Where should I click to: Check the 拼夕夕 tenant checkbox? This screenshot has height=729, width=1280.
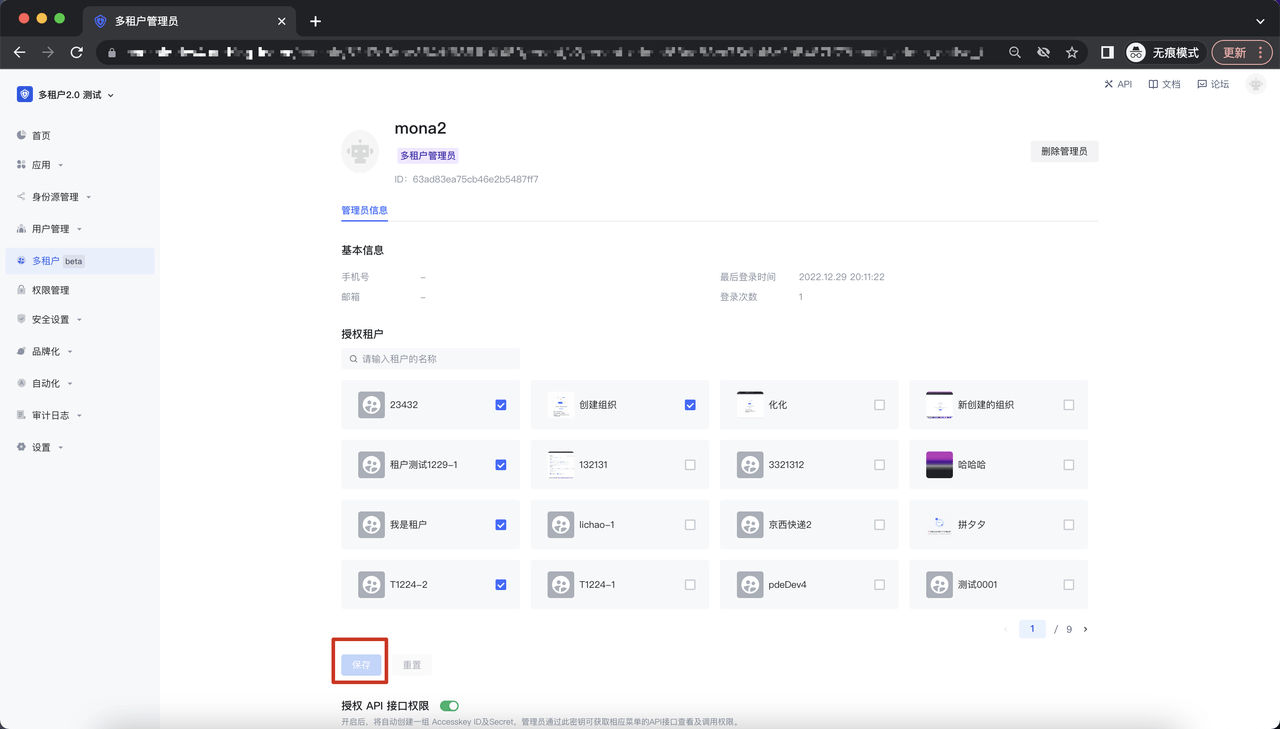pyautogui.click(x=1069, y=525)
